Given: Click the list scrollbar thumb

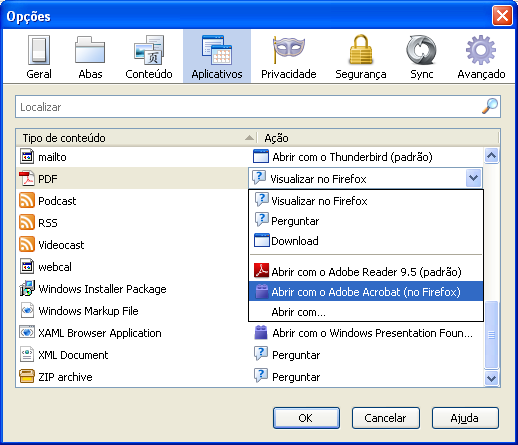Looking at the screenshot, I should 492,334.
